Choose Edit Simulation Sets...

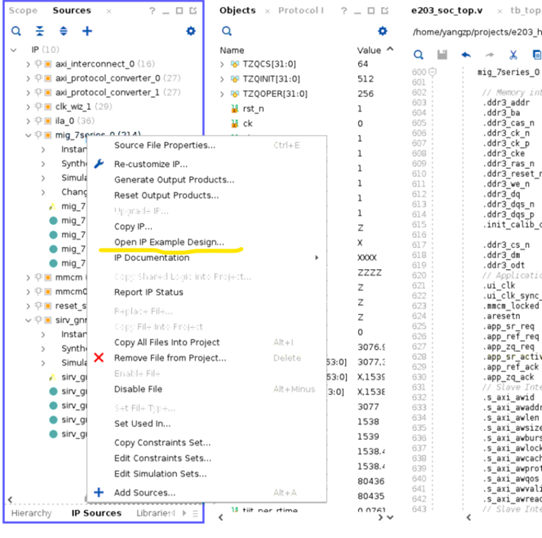click(x=207, y=474)
